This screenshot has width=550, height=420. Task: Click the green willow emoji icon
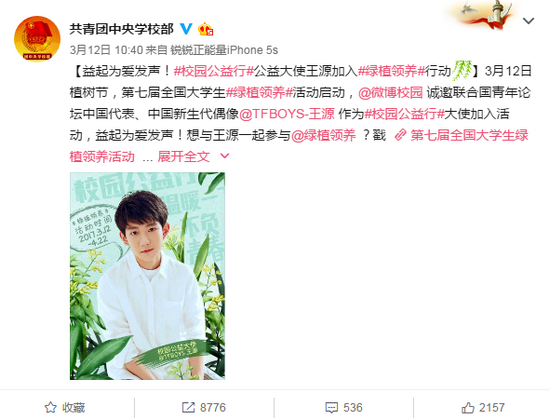462,71
